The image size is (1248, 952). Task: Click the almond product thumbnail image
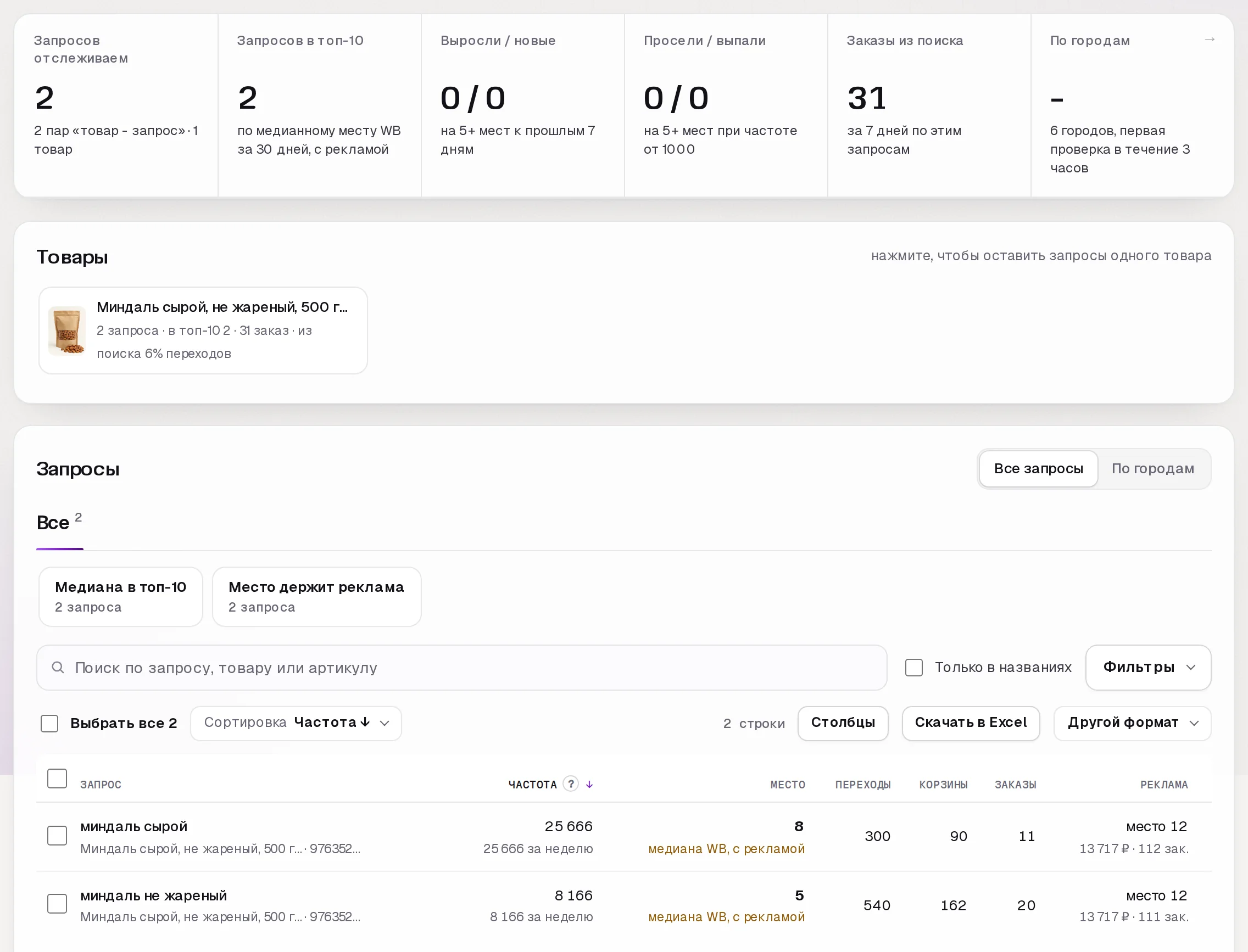tap(67, 331)
